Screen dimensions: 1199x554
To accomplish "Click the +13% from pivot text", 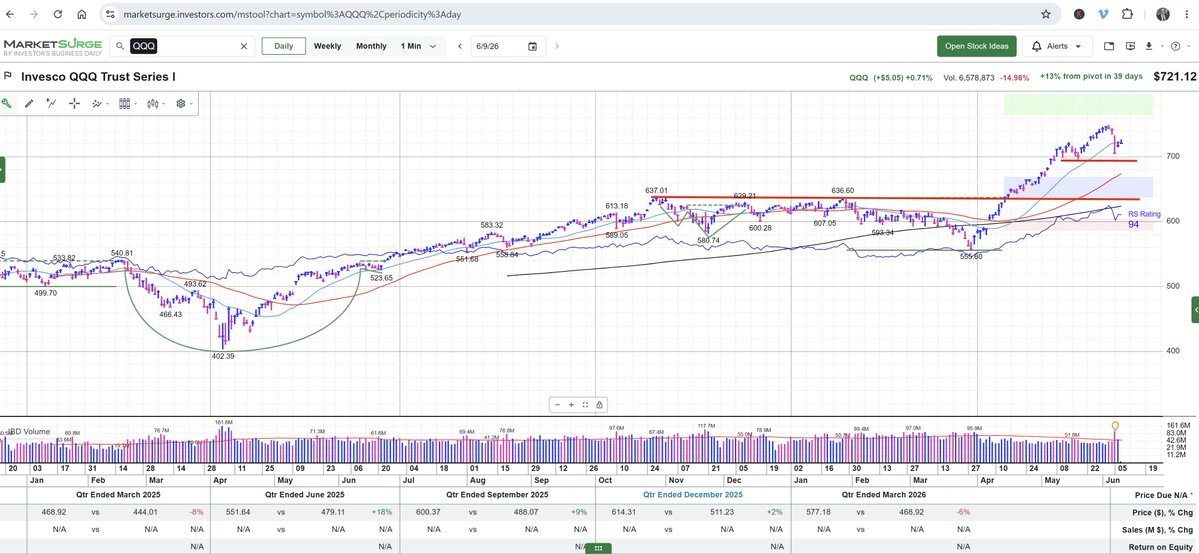I will coord(1091,77).
